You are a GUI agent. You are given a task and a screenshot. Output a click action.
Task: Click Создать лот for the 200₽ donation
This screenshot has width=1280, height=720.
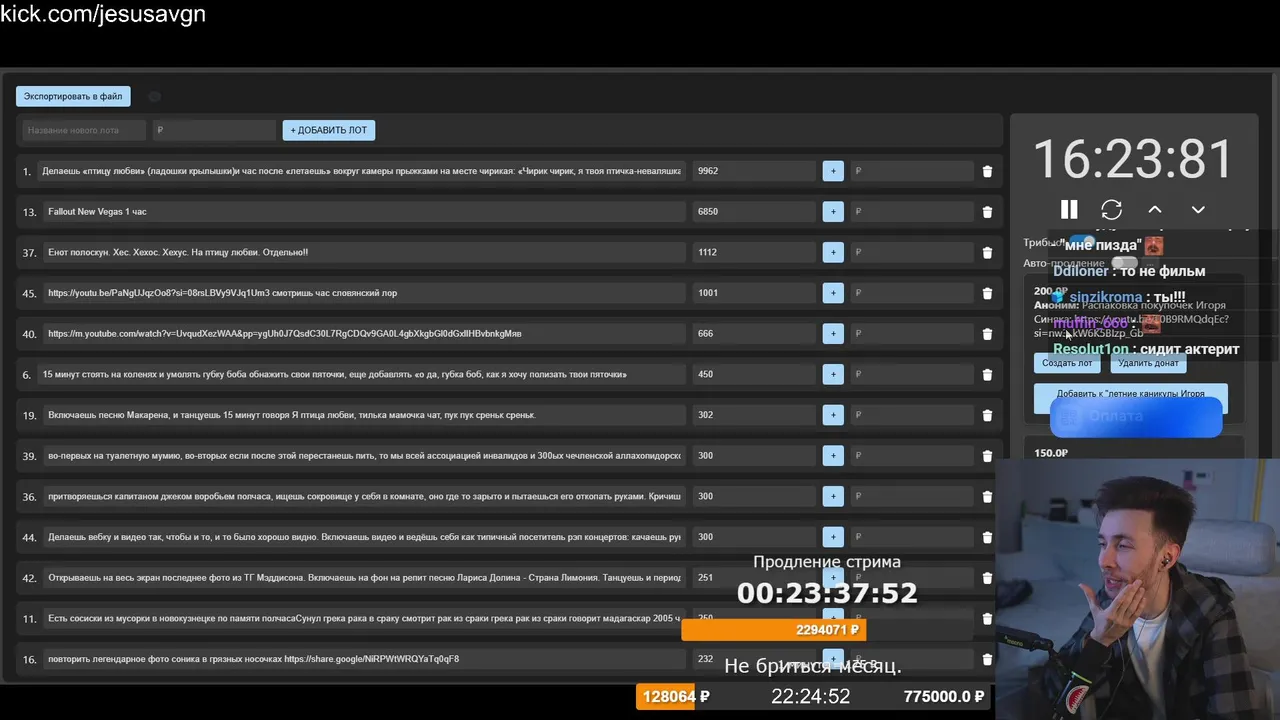click(x=1067, y=363)
